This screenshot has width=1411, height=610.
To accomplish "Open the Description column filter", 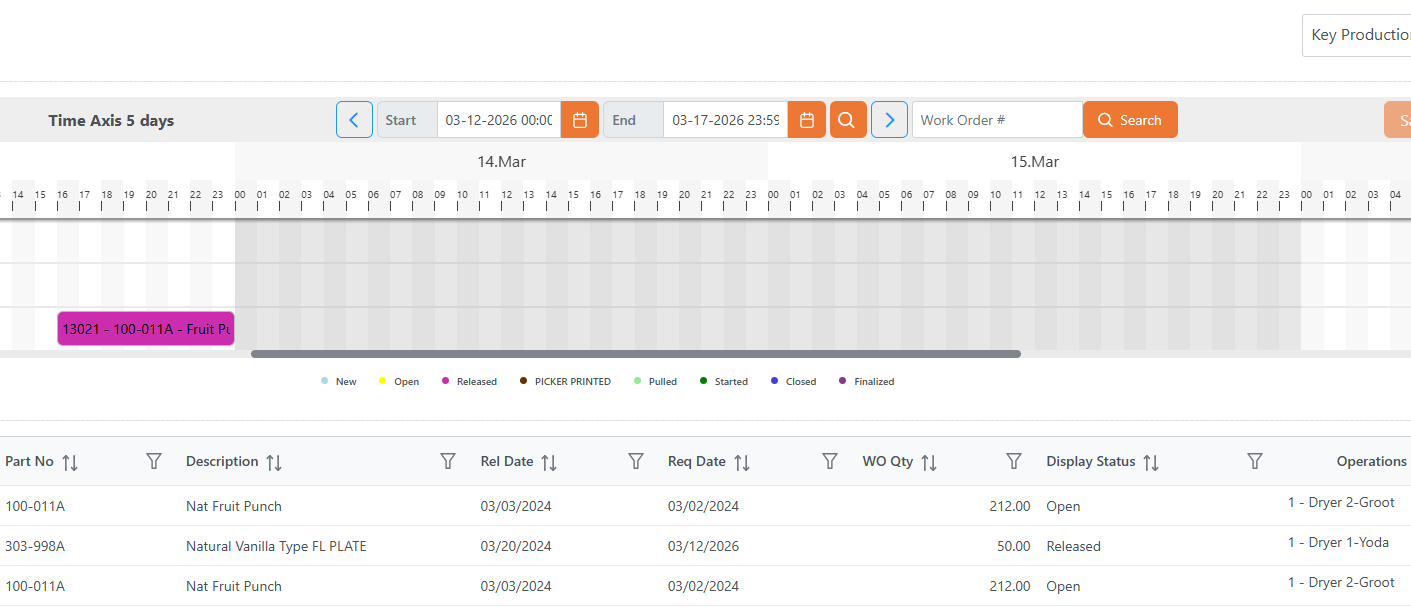I will coord(448,461).
